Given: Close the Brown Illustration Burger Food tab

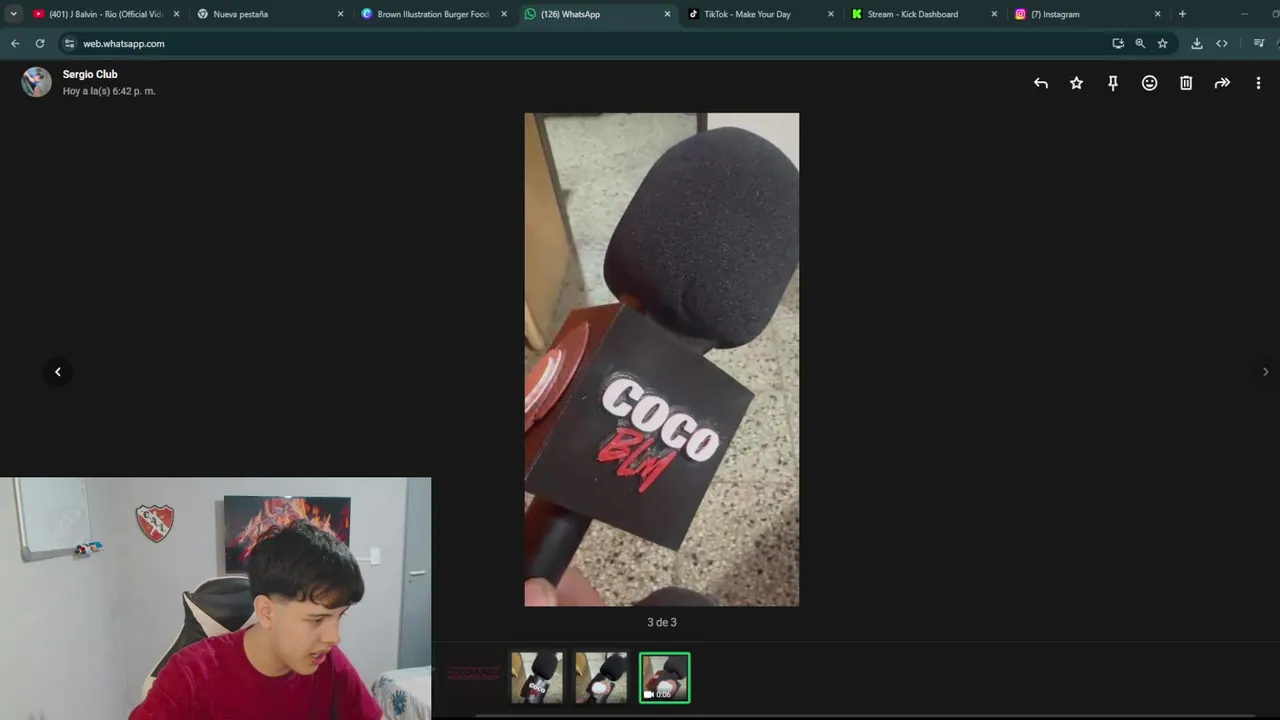Looking at the screenshot, I should [504, 14].
